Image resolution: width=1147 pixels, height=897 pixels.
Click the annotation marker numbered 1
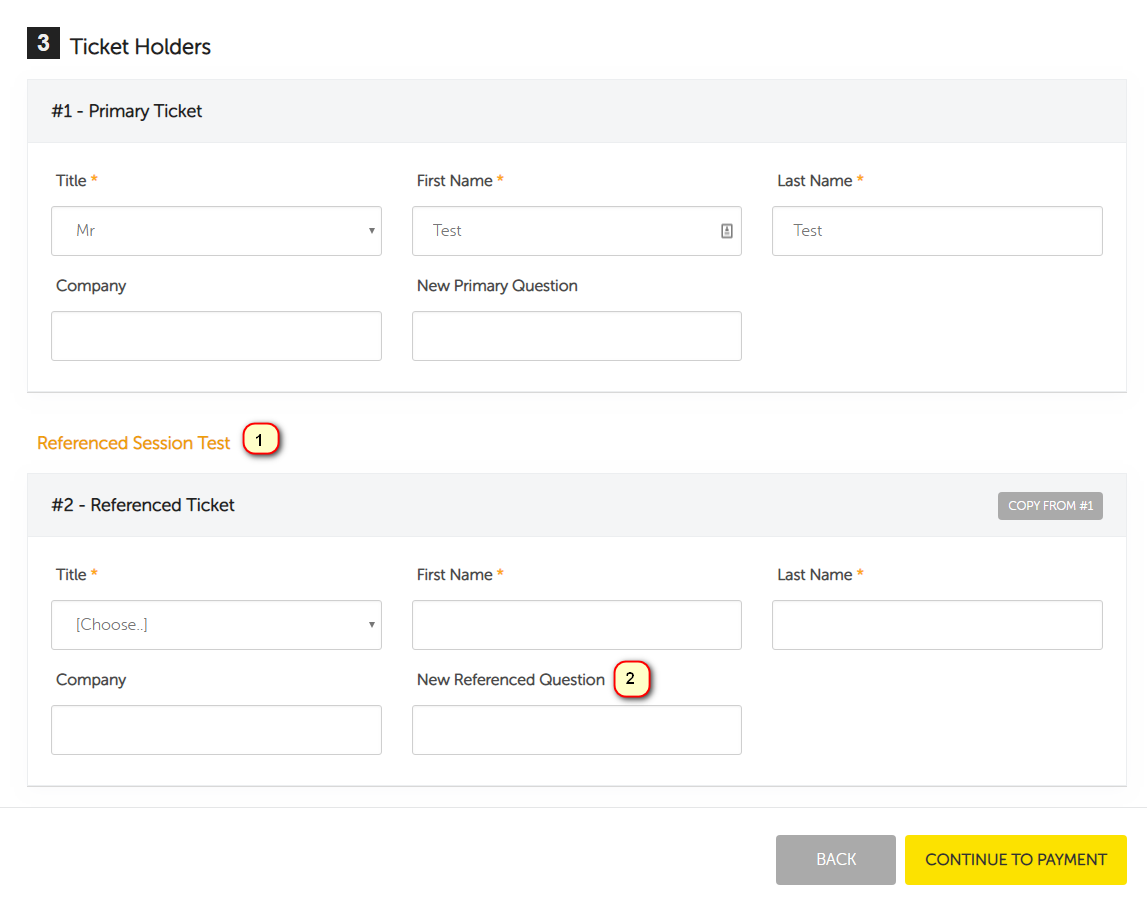point(261,440)
